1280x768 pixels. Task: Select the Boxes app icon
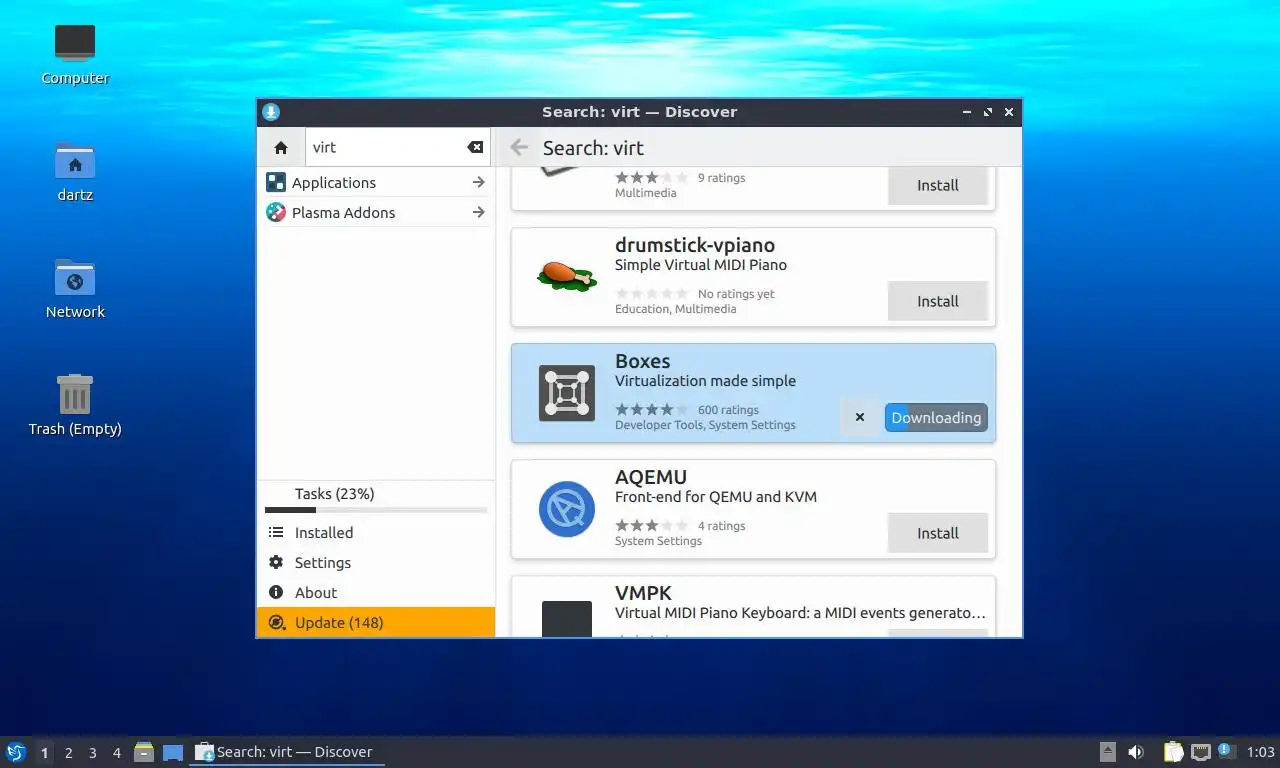click(x=567, y=393)
